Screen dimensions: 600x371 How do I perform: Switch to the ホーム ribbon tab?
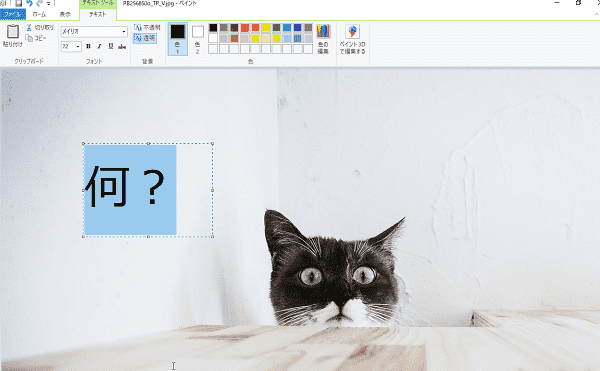pos(39,15)
